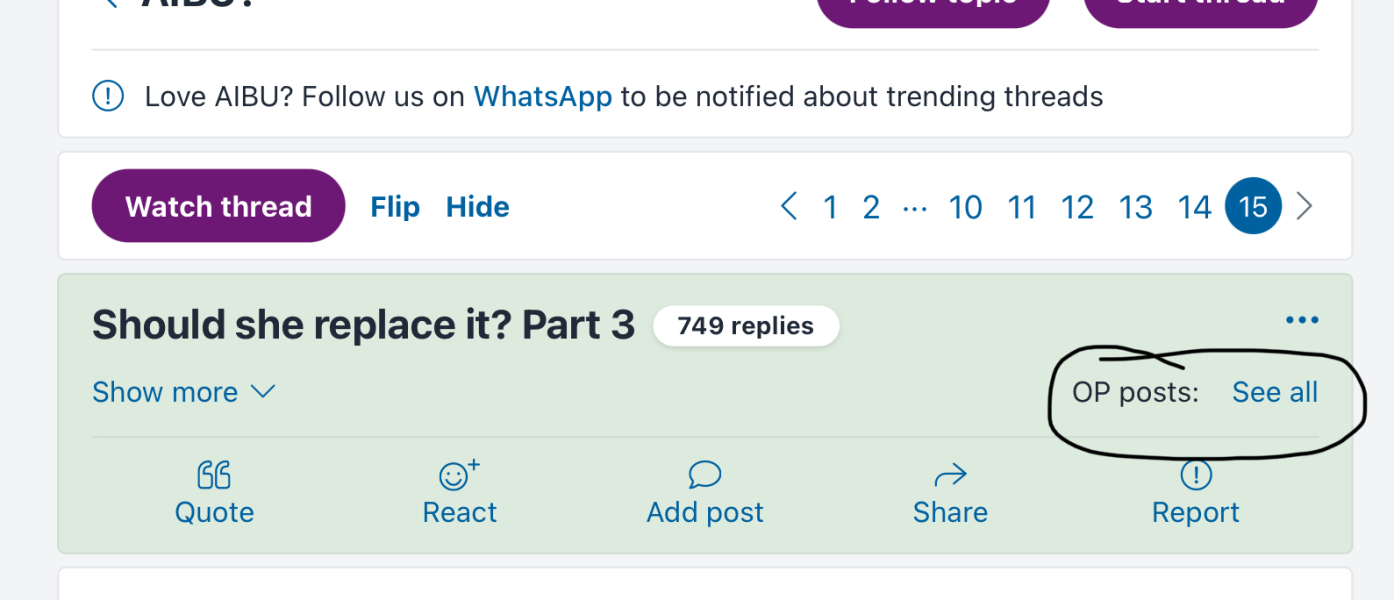Hide this thread
Viewport: 1394px width, 600px height.
tap(477, 207)
